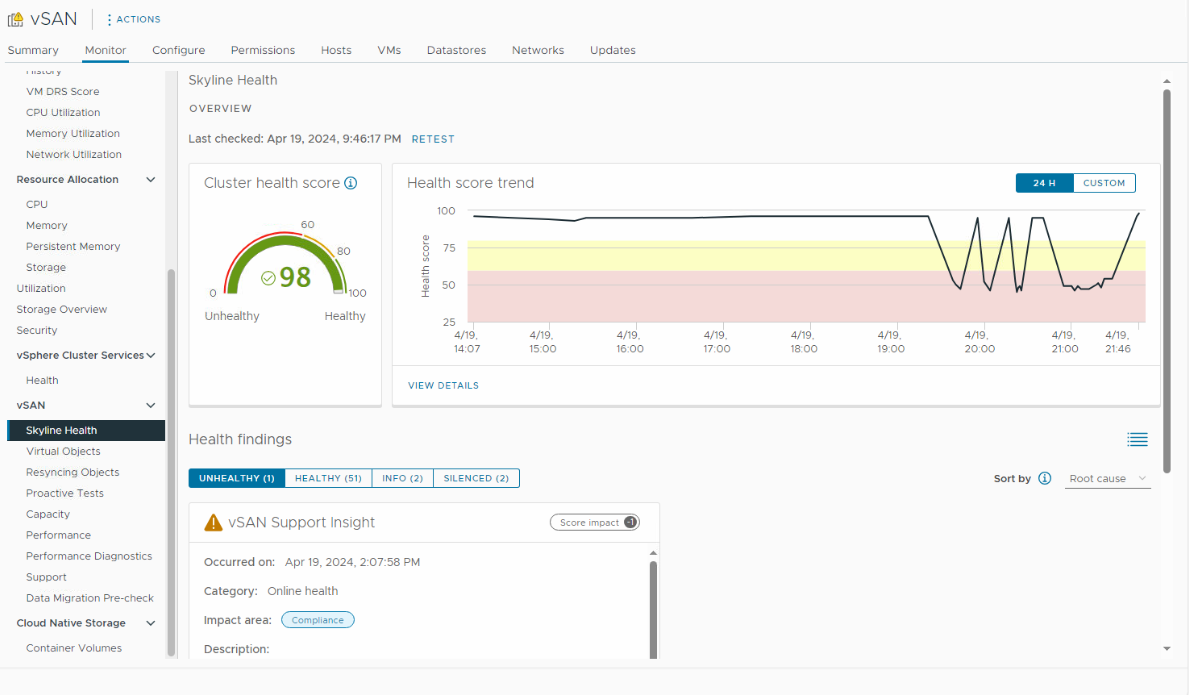Click Cluster health score info icon
Viewport: 1189px width, 695px height.
(350, 183)
